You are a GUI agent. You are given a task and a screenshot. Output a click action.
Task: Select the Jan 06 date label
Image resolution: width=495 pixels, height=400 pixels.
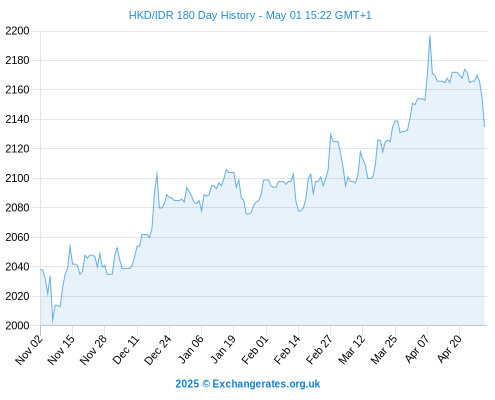click(x=190, y=349)
